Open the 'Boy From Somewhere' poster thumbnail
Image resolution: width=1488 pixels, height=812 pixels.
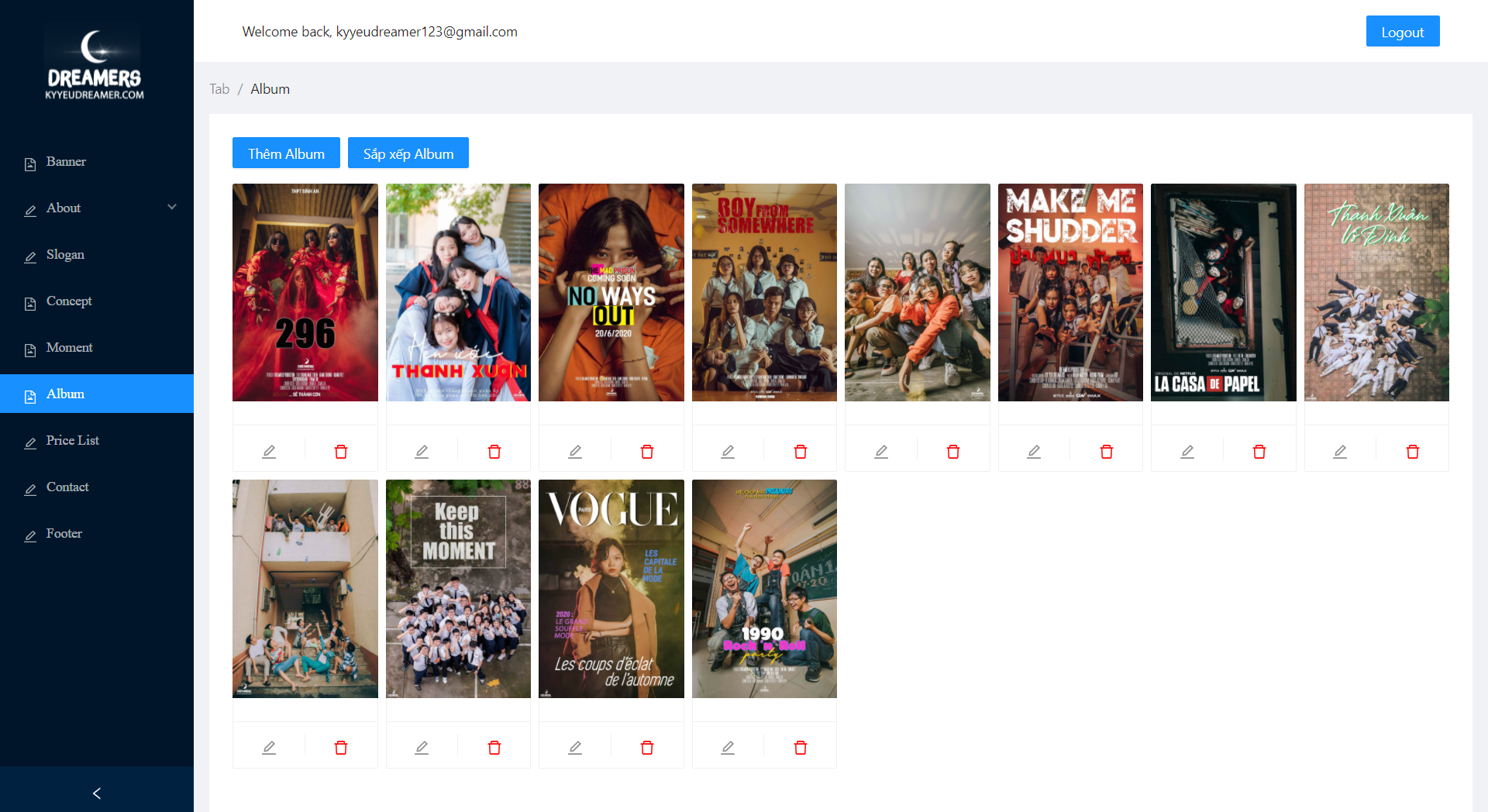click(x=764, y=292)
